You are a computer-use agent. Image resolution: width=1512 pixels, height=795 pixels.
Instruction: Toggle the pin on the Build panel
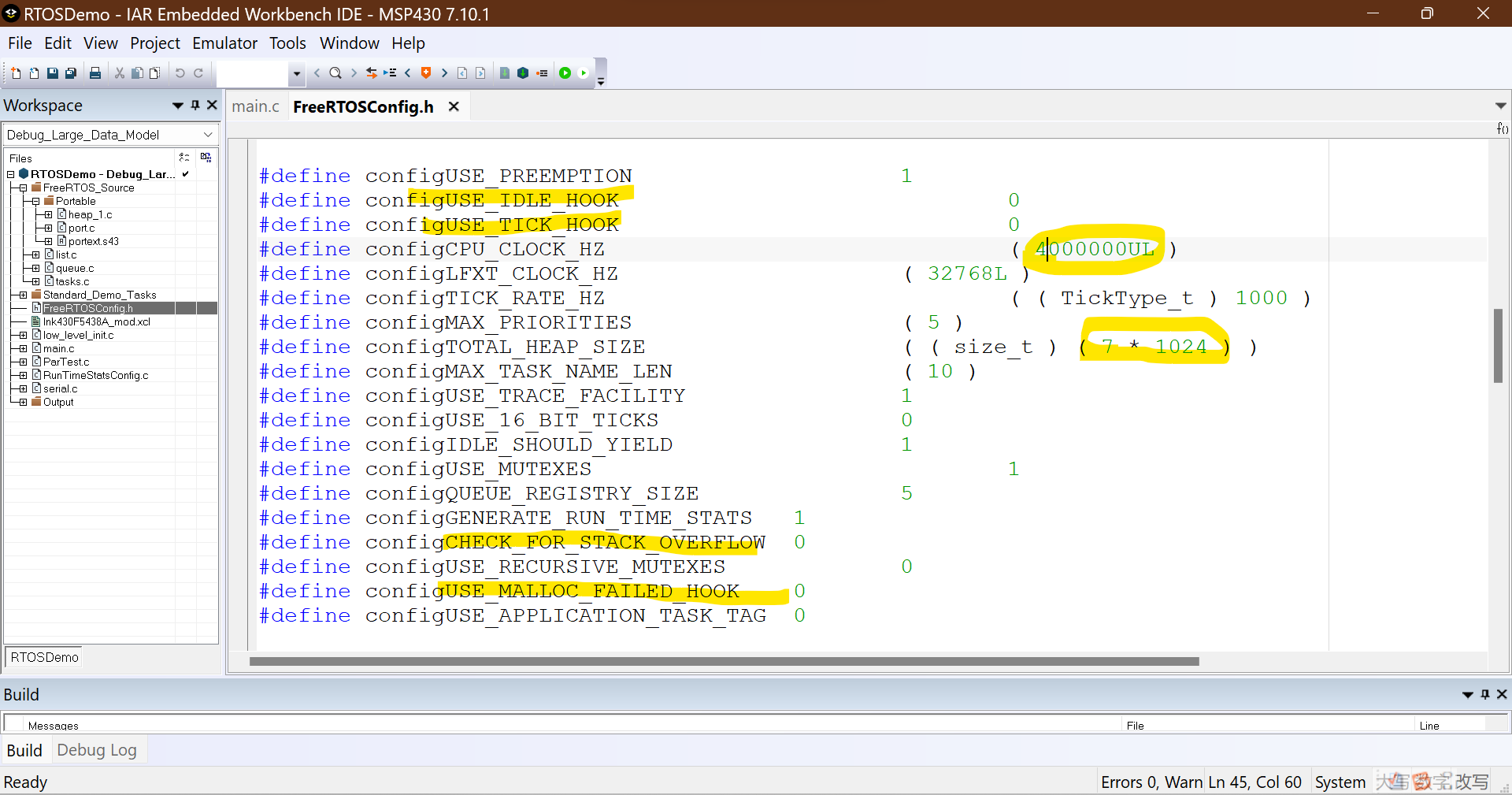click(x=1485, y=694)
